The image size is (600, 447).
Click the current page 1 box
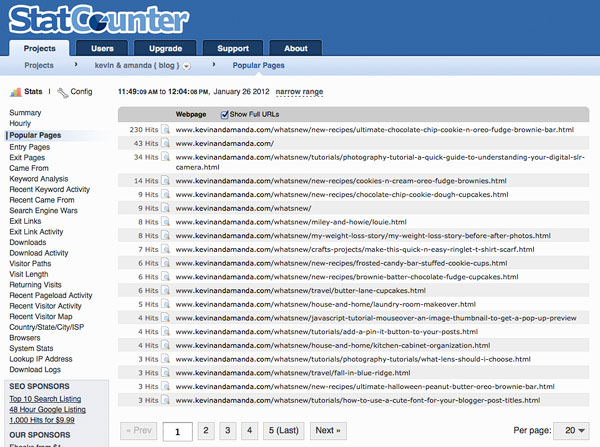tap(178, 432)
